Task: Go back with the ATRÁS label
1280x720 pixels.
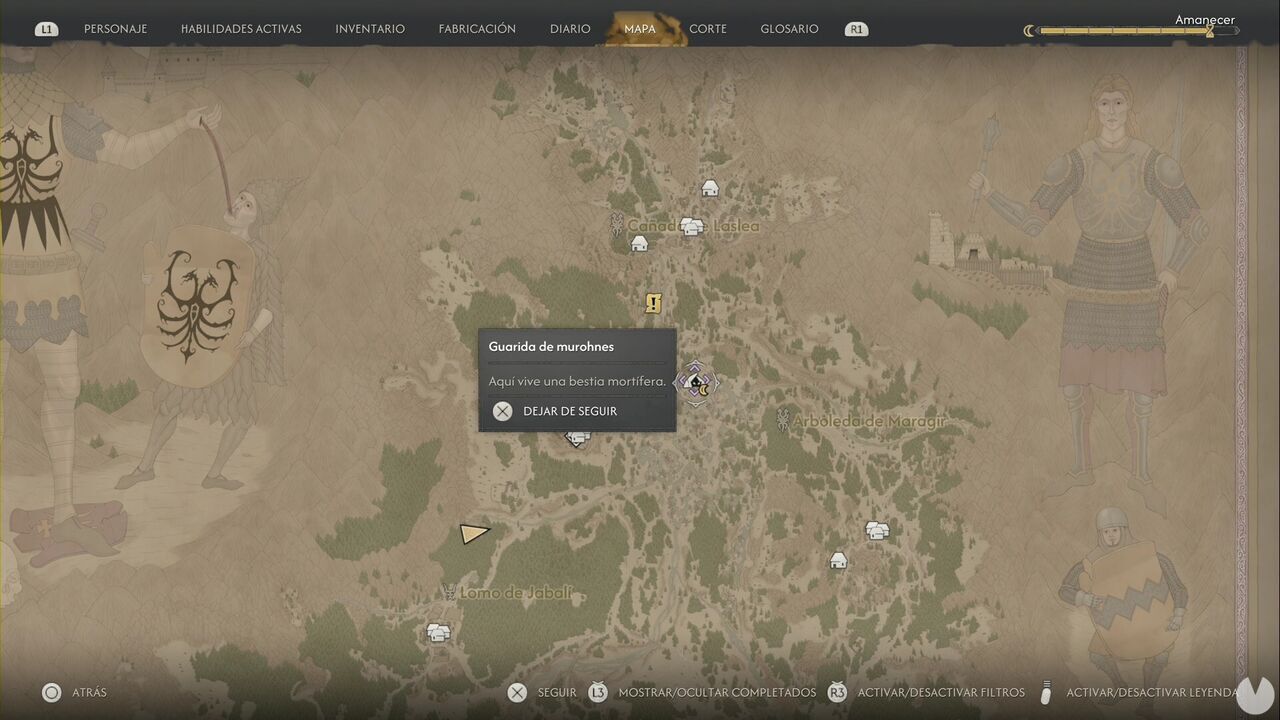Action: coord(89,692)
